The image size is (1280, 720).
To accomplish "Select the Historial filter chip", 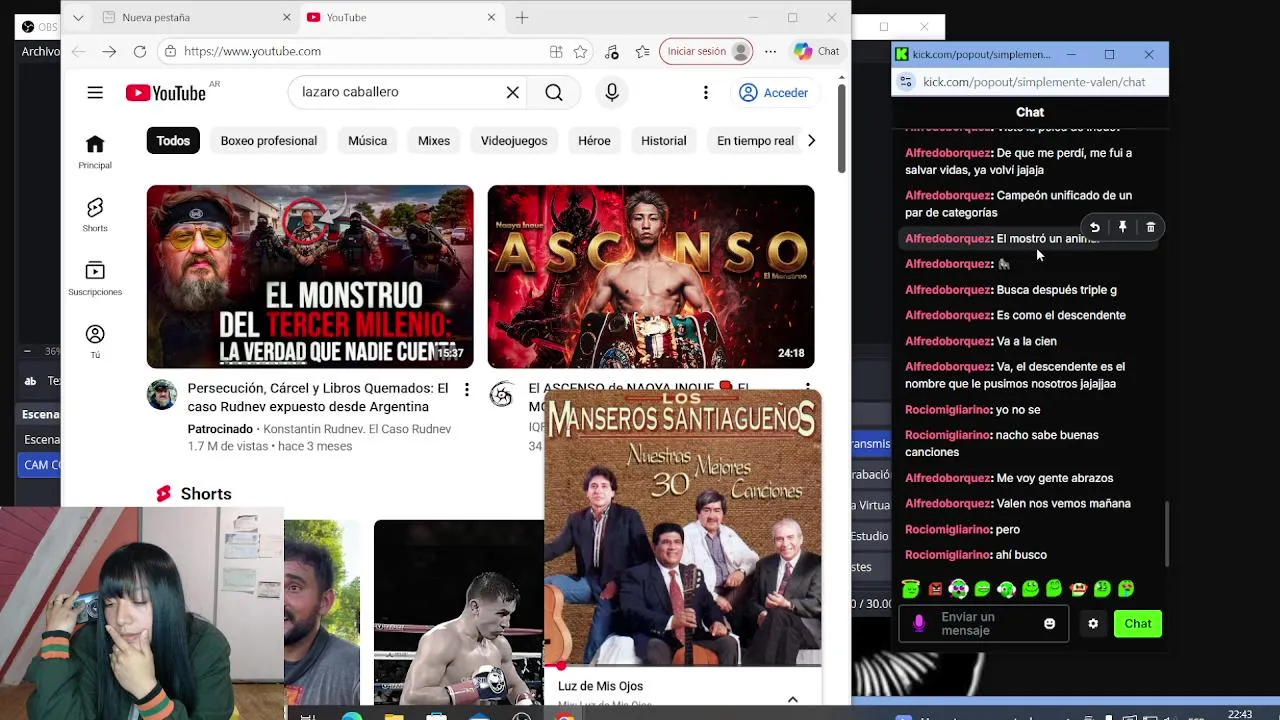I will (664, 141).
